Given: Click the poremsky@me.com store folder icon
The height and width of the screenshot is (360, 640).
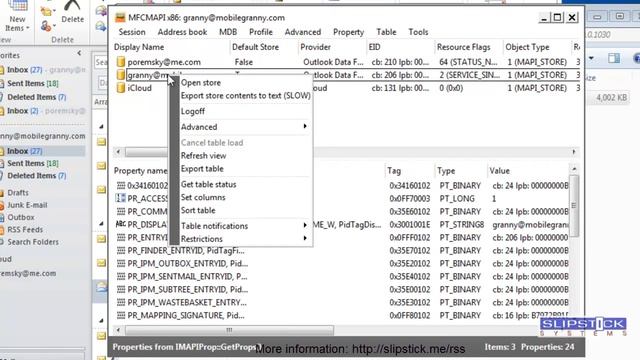Looking at the screenshot, I should click(120, 62).
